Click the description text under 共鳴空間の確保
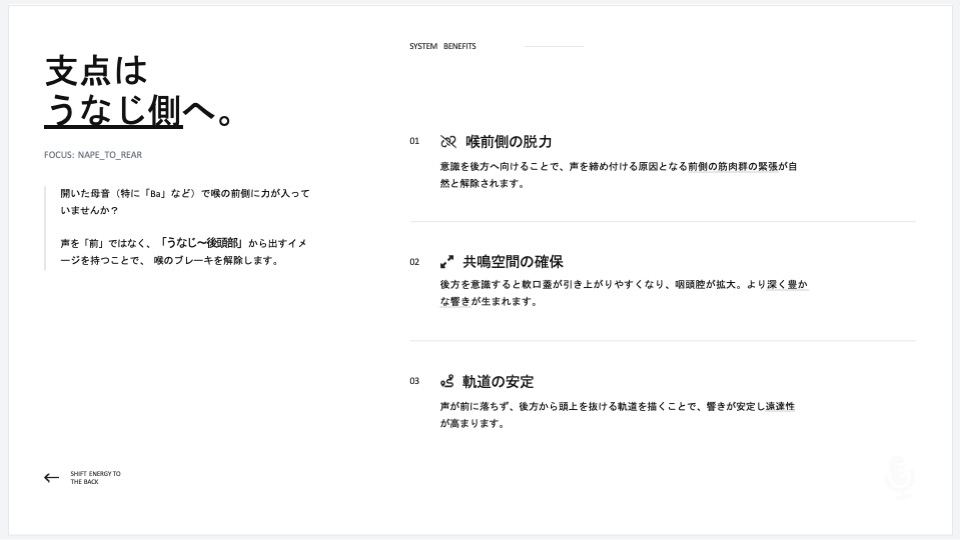The width and height of the screenshot is (960, 540). coord(623,293)
